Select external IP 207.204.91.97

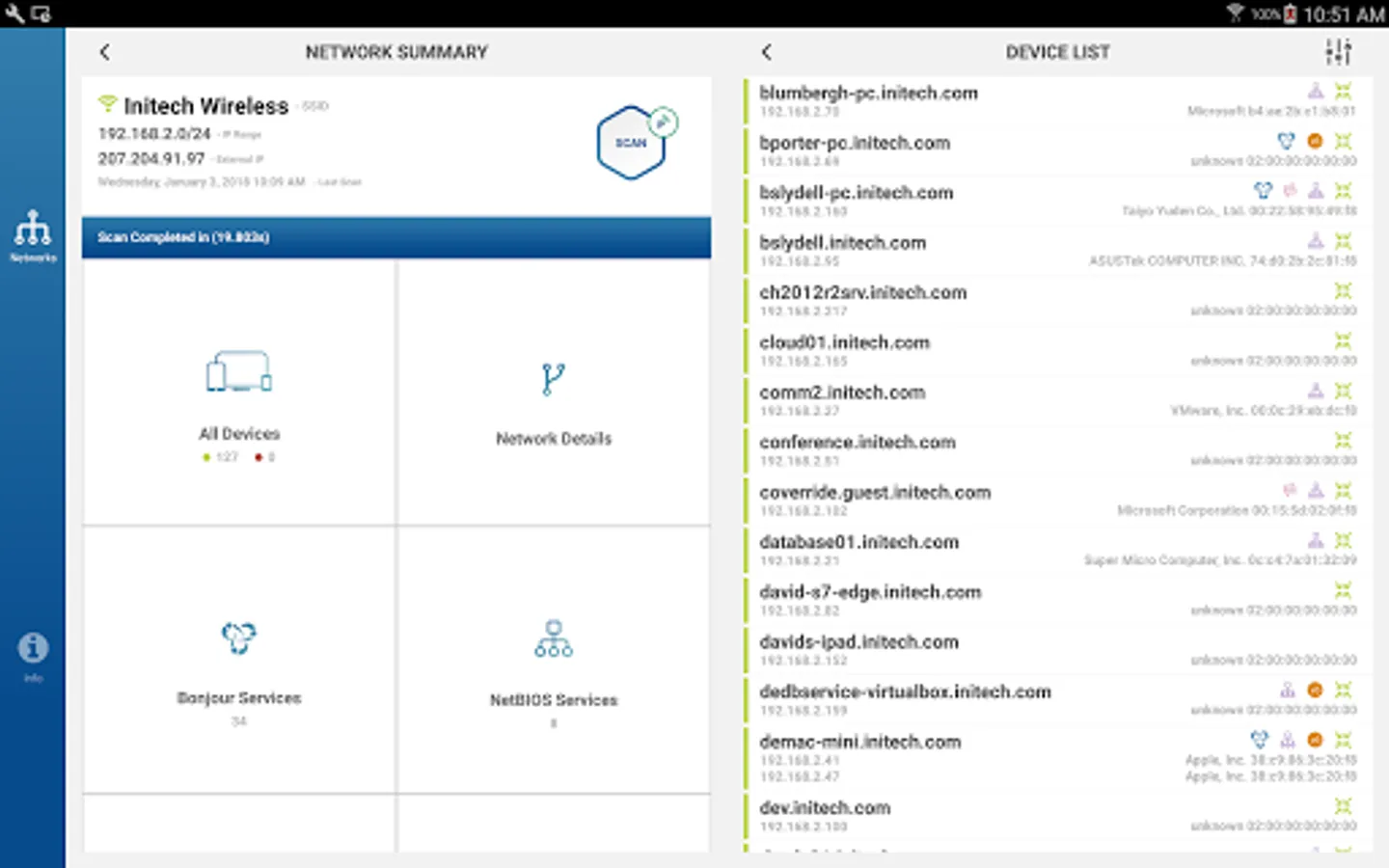(x=151, y=158)
